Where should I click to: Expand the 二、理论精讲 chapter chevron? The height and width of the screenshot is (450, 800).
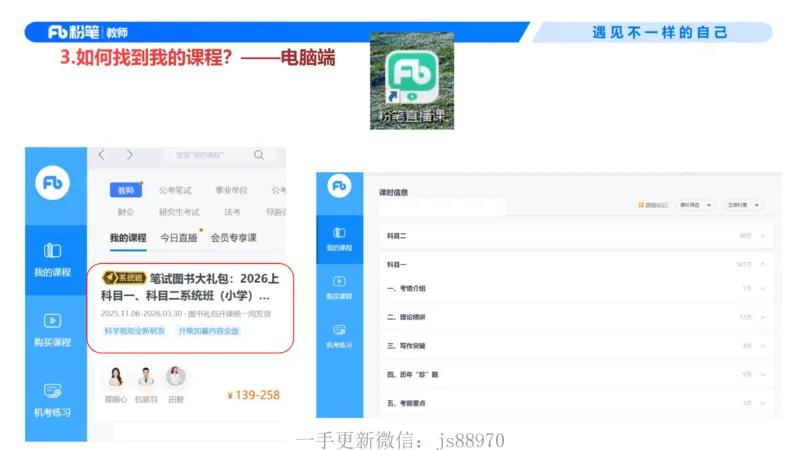(763, 317)
